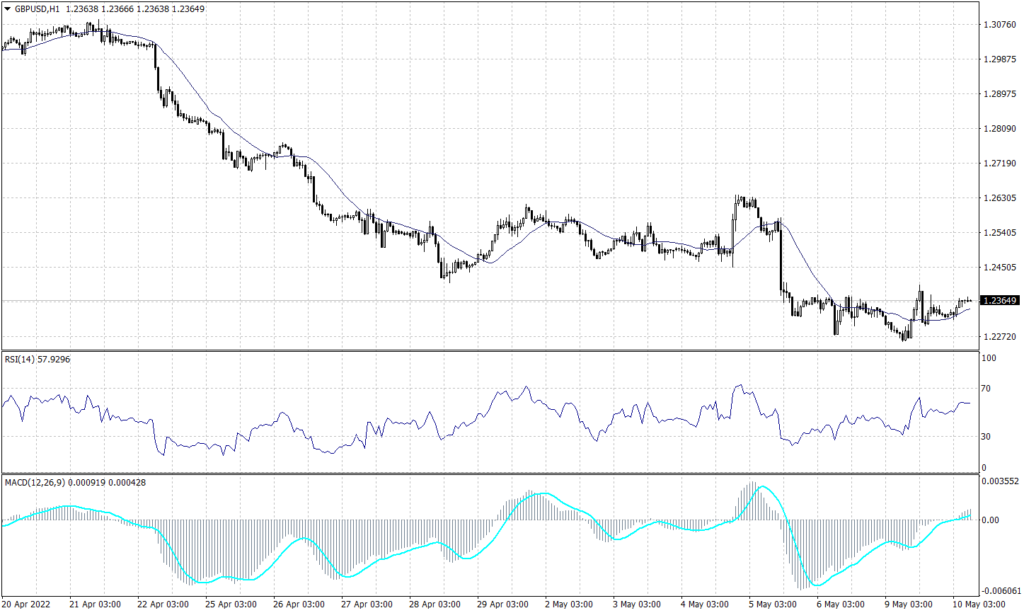Click the RSI 100 level label

click(x=989, y=357)
